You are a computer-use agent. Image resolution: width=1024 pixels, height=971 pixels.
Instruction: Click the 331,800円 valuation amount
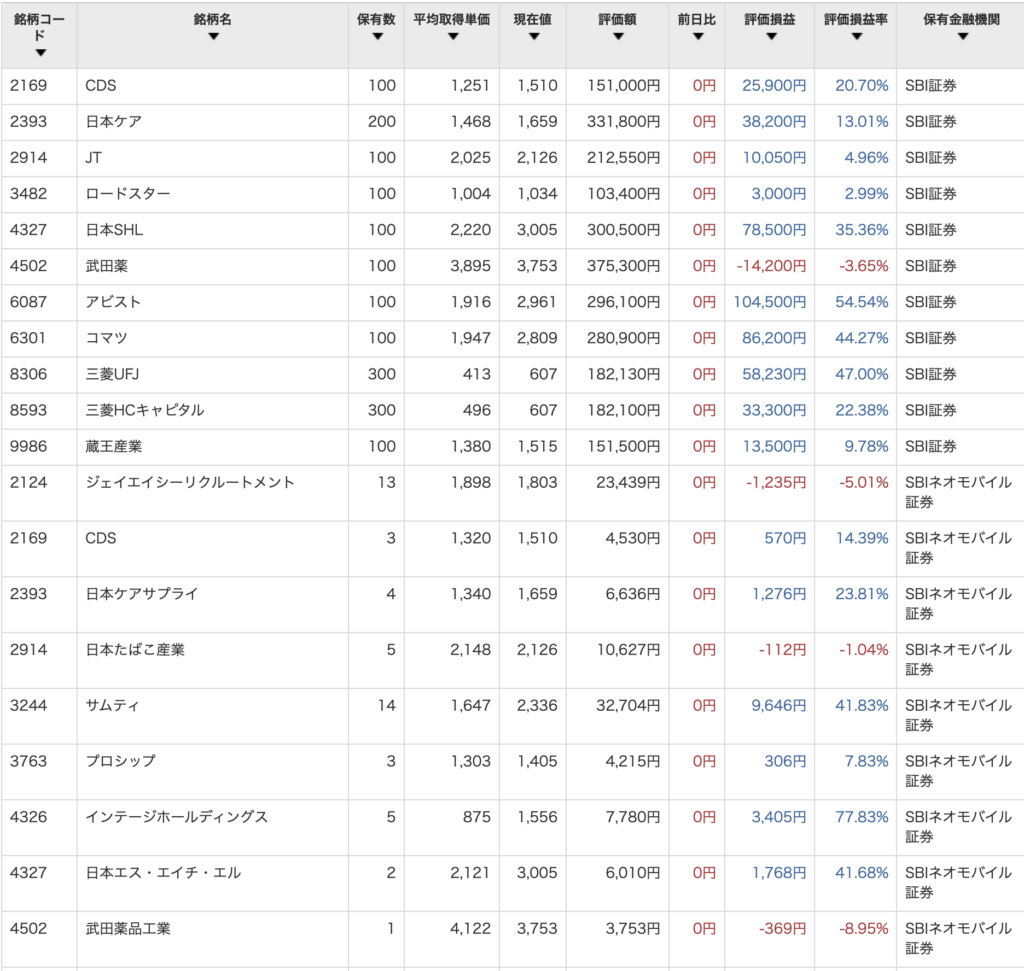coord(623,121)
